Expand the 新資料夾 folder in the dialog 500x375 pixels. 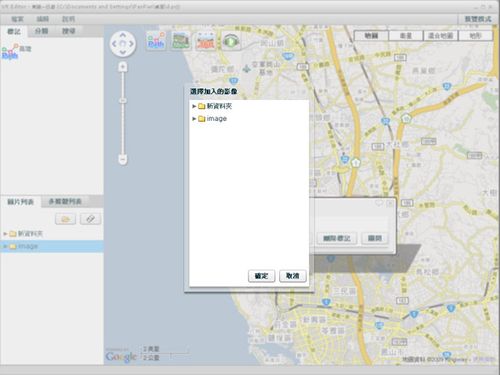pos(194,106)
